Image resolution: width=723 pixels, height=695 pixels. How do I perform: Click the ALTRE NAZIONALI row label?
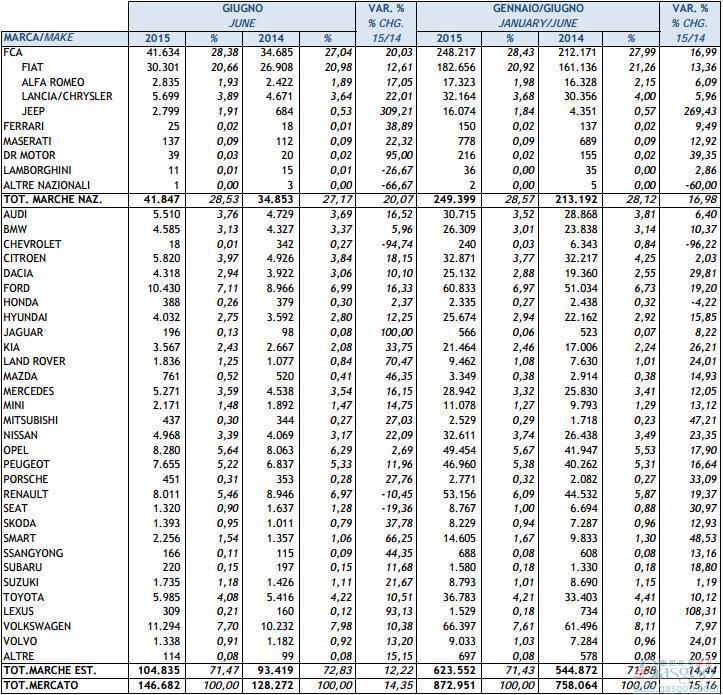pos(46,185)
